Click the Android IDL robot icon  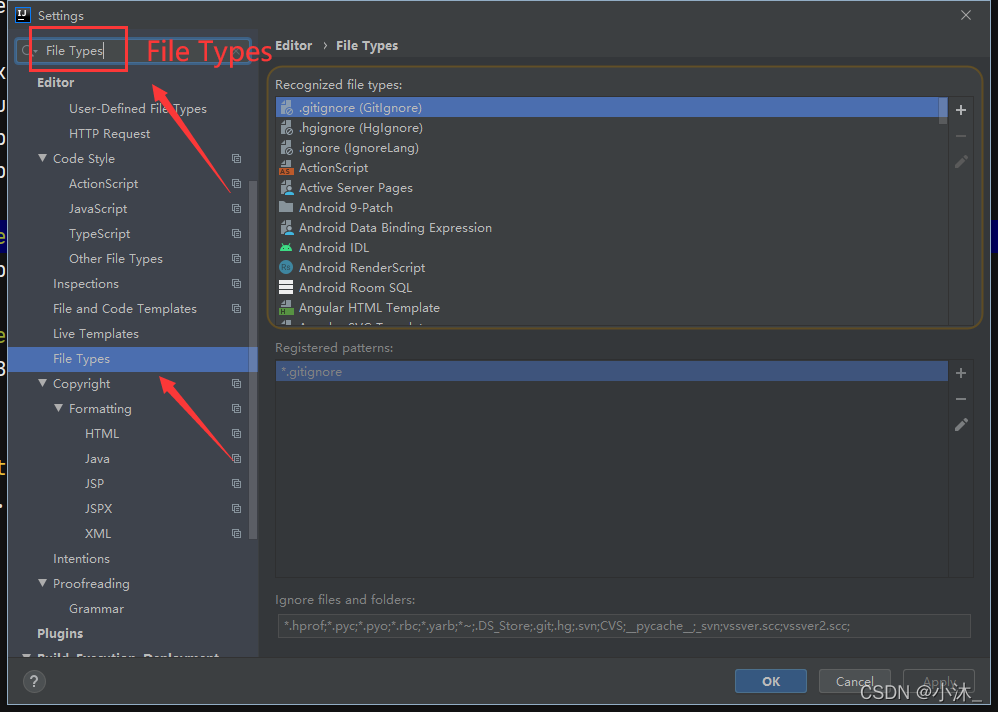point(286,248)
